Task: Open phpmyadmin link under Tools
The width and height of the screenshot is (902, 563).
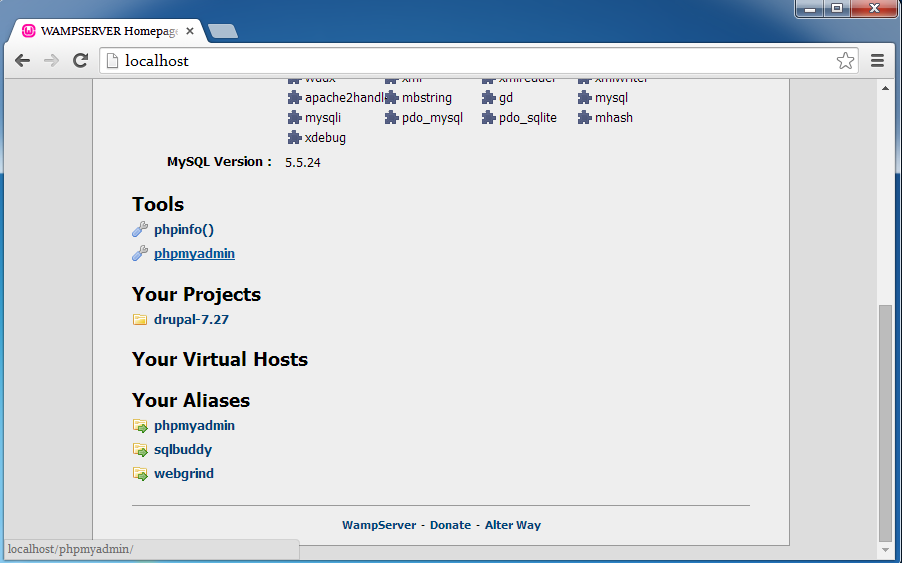Action: click(x=194, y=254)
